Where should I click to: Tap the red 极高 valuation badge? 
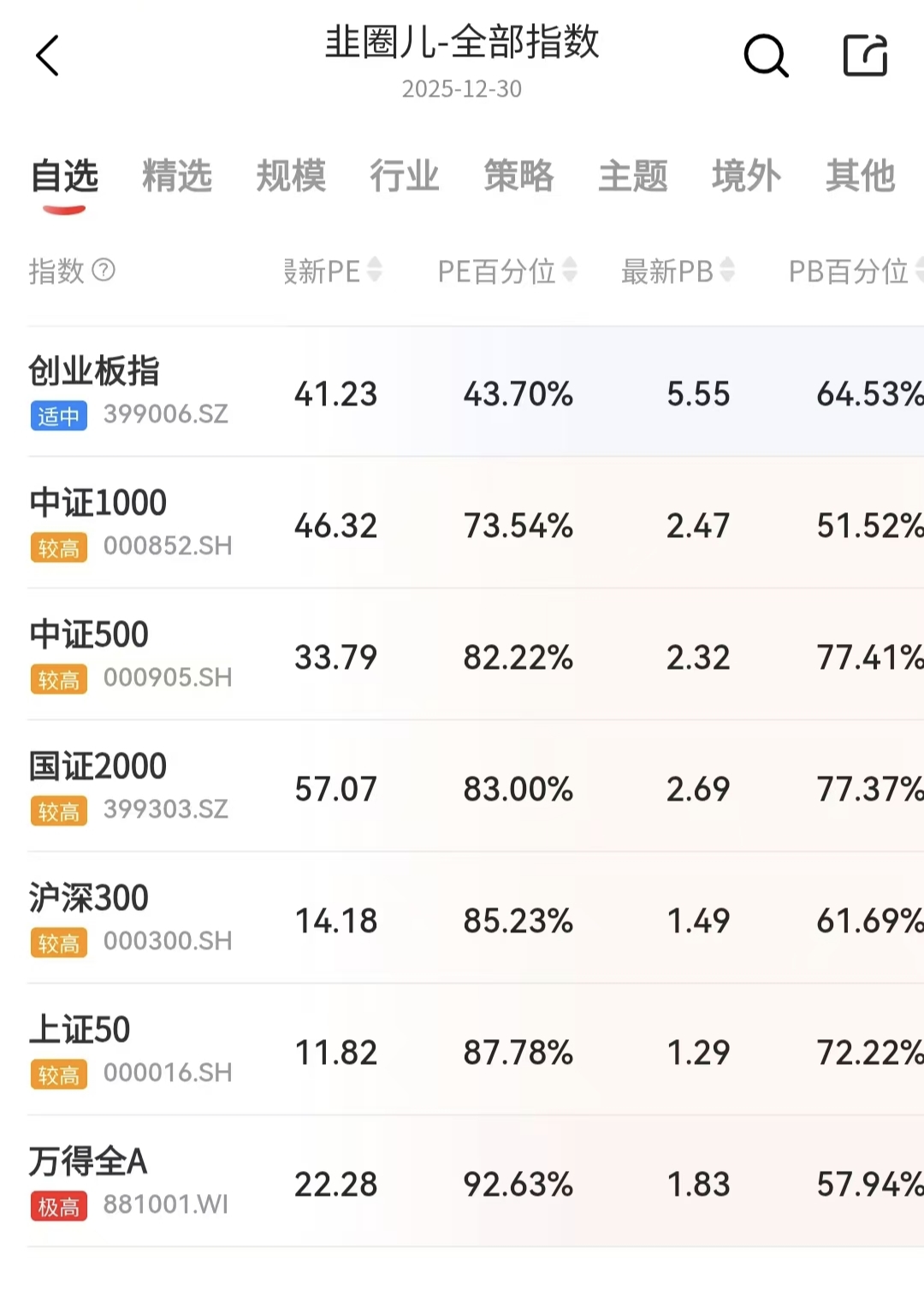click(x=58, y=1207)
